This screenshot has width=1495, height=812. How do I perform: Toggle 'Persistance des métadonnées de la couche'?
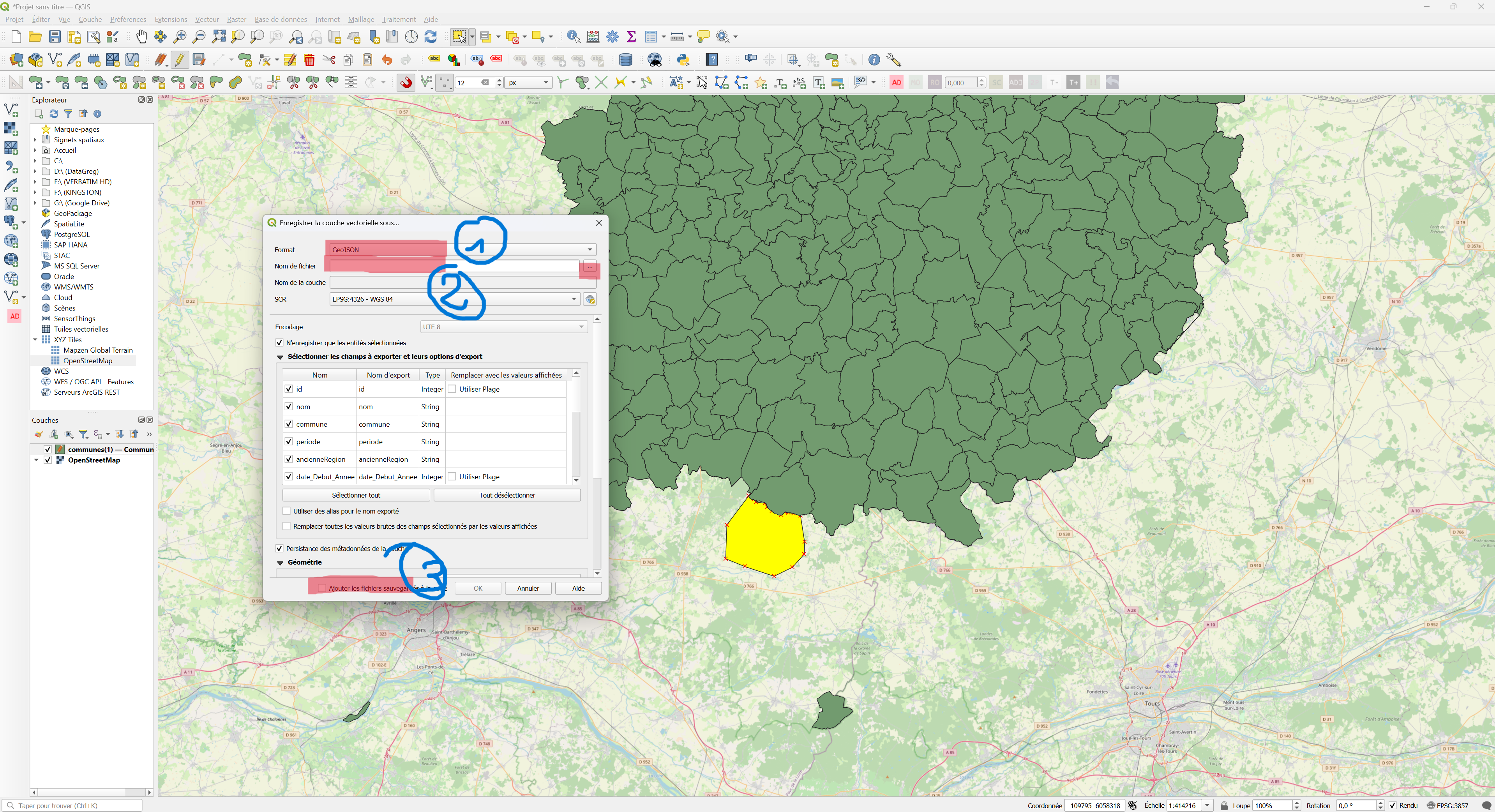(x=279, y=549)
